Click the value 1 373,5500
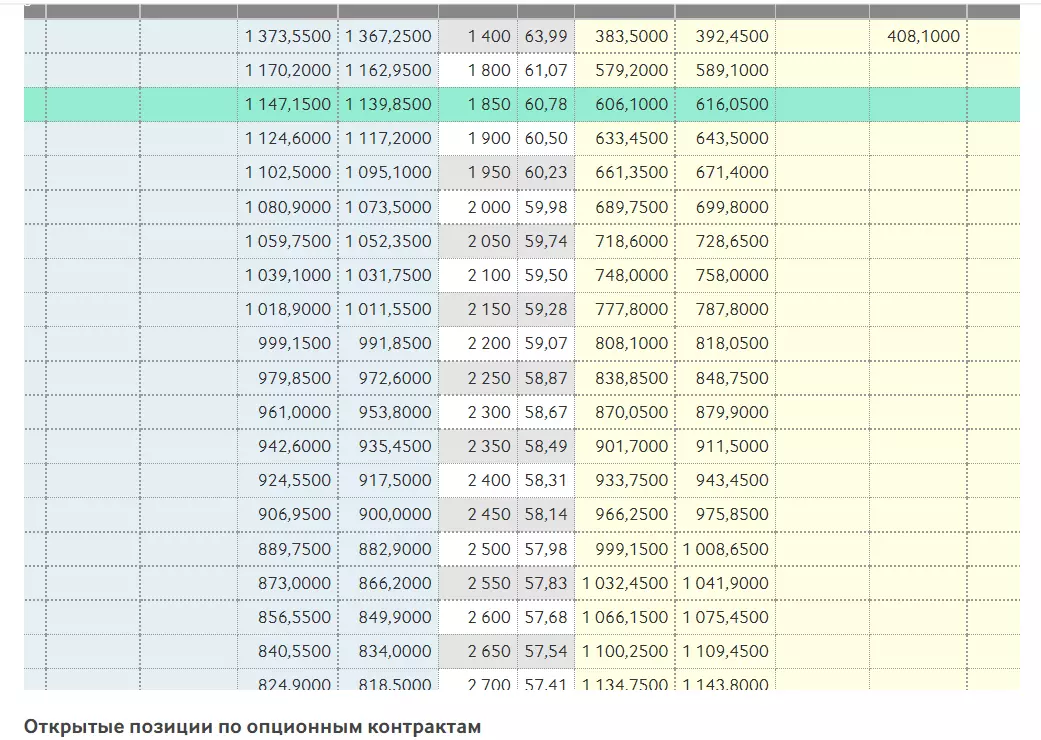The width and height of the screenshot is (1041, 740). click(x=287, y=37)
